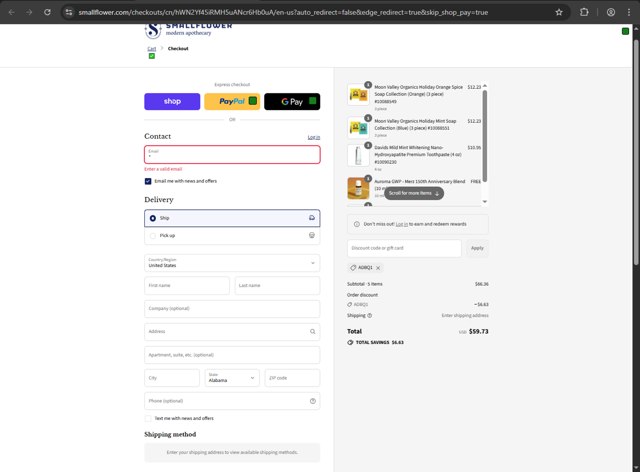This screenshot has width=640, height=472.
Task: Click Auroma GWP product thumbnail
Action: (358, 188)
